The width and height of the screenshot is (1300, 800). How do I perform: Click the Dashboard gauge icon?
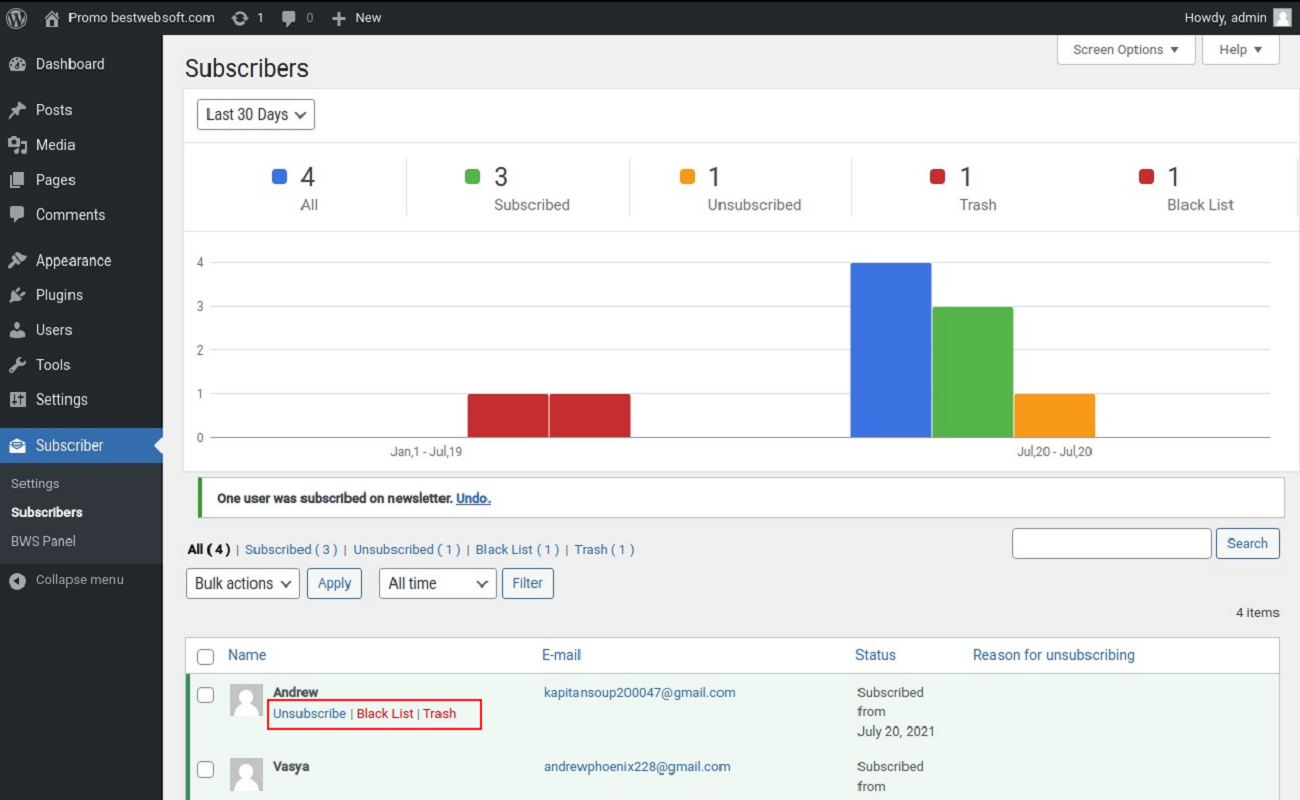pyautogui.click(x=17, y=64)
